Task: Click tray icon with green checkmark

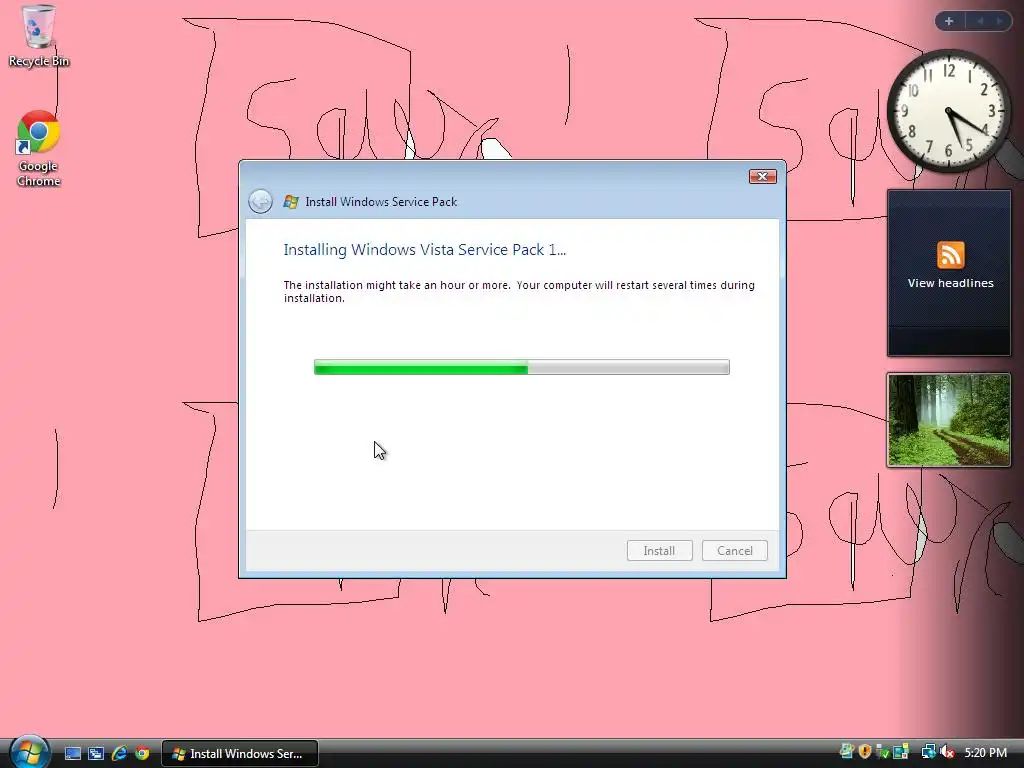Action: tap(883, 752)
